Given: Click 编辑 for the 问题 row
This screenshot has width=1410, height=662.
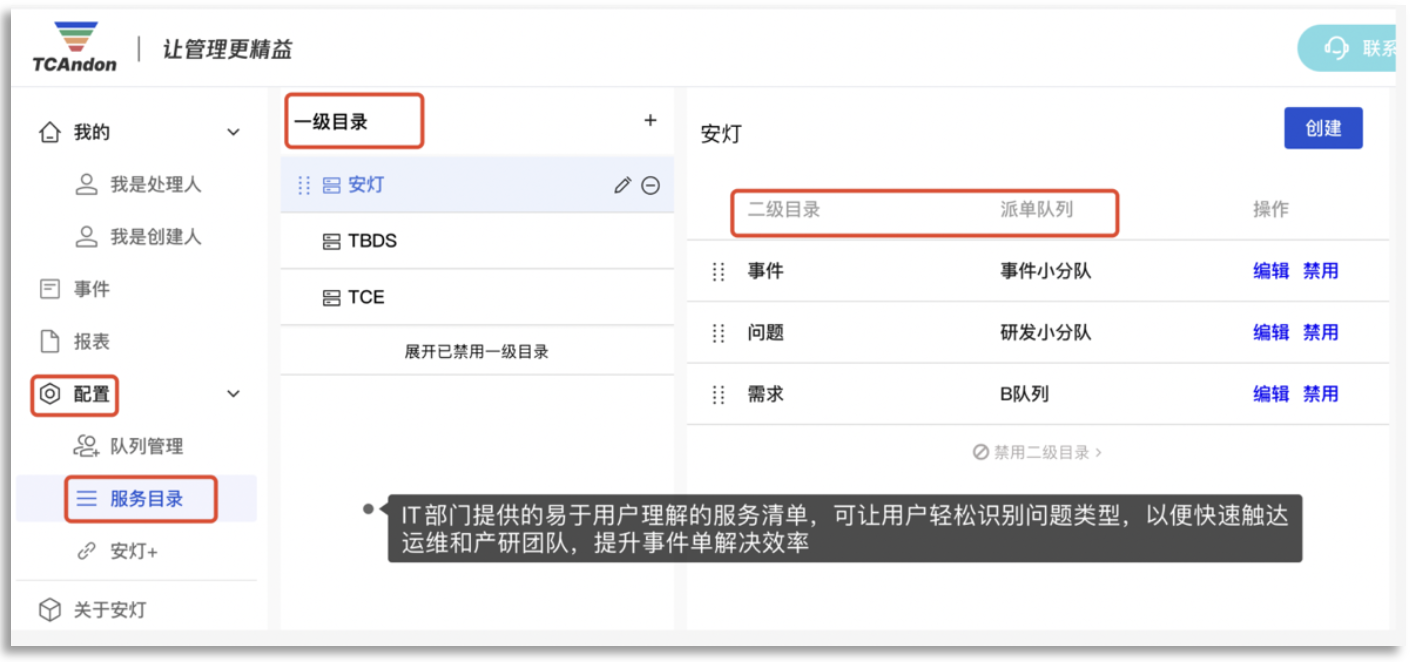Looking at the screenshot, I should click(1271, 333).
